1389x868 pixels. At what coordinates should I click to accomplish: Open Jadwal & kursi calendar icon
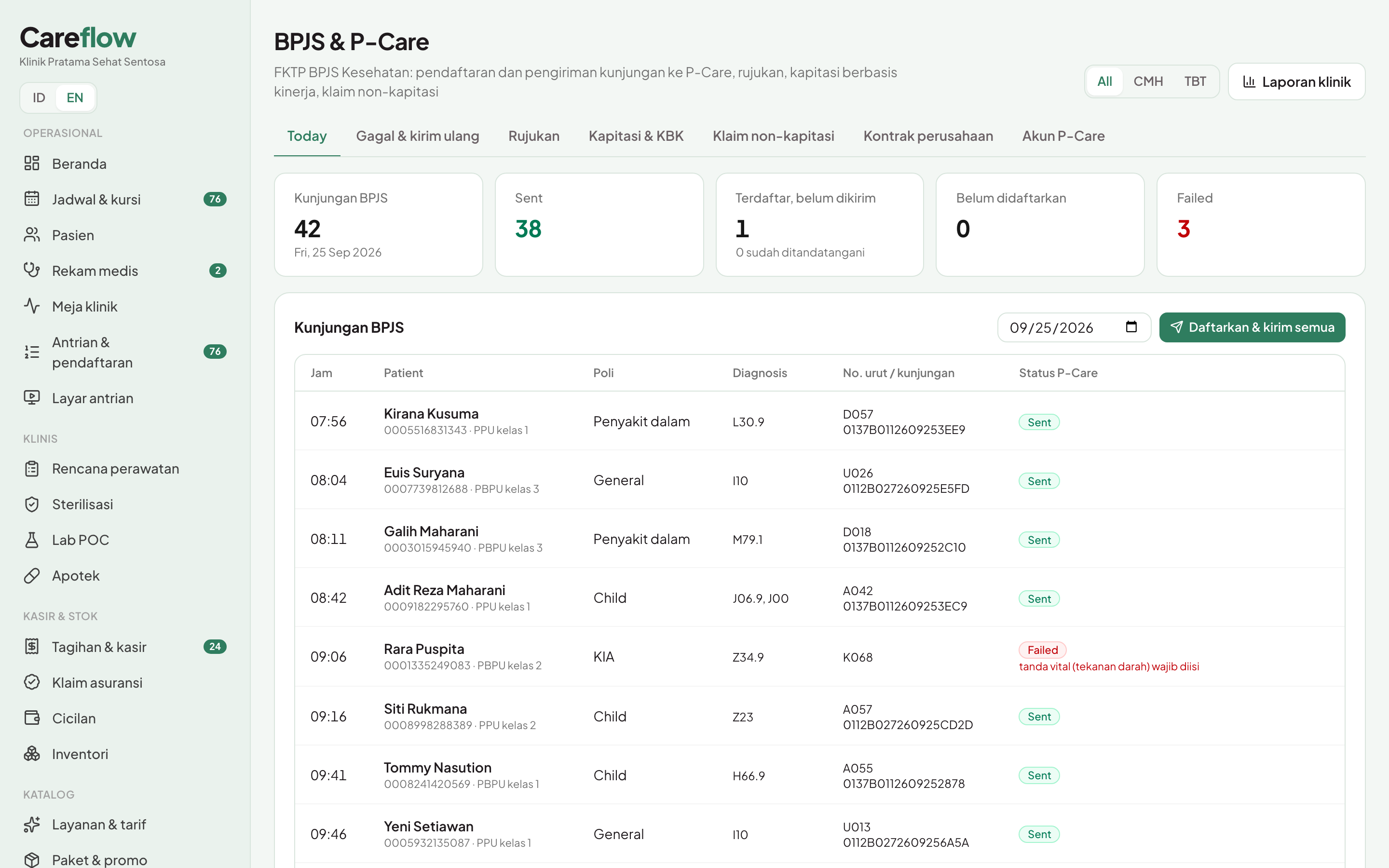(x=31, y=199)
